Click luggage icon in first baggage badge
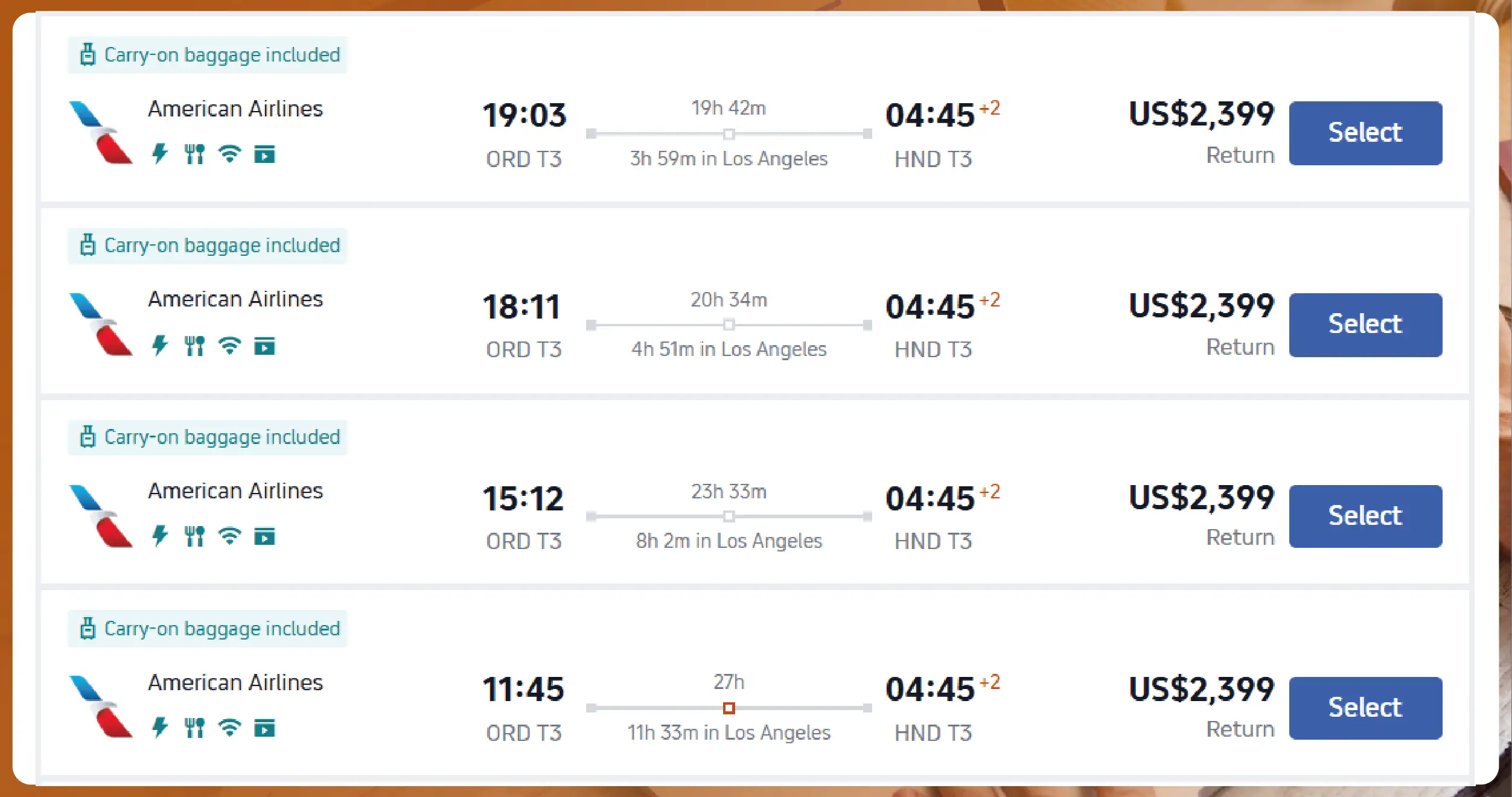Screen dimensions: 1512x797 88,54
